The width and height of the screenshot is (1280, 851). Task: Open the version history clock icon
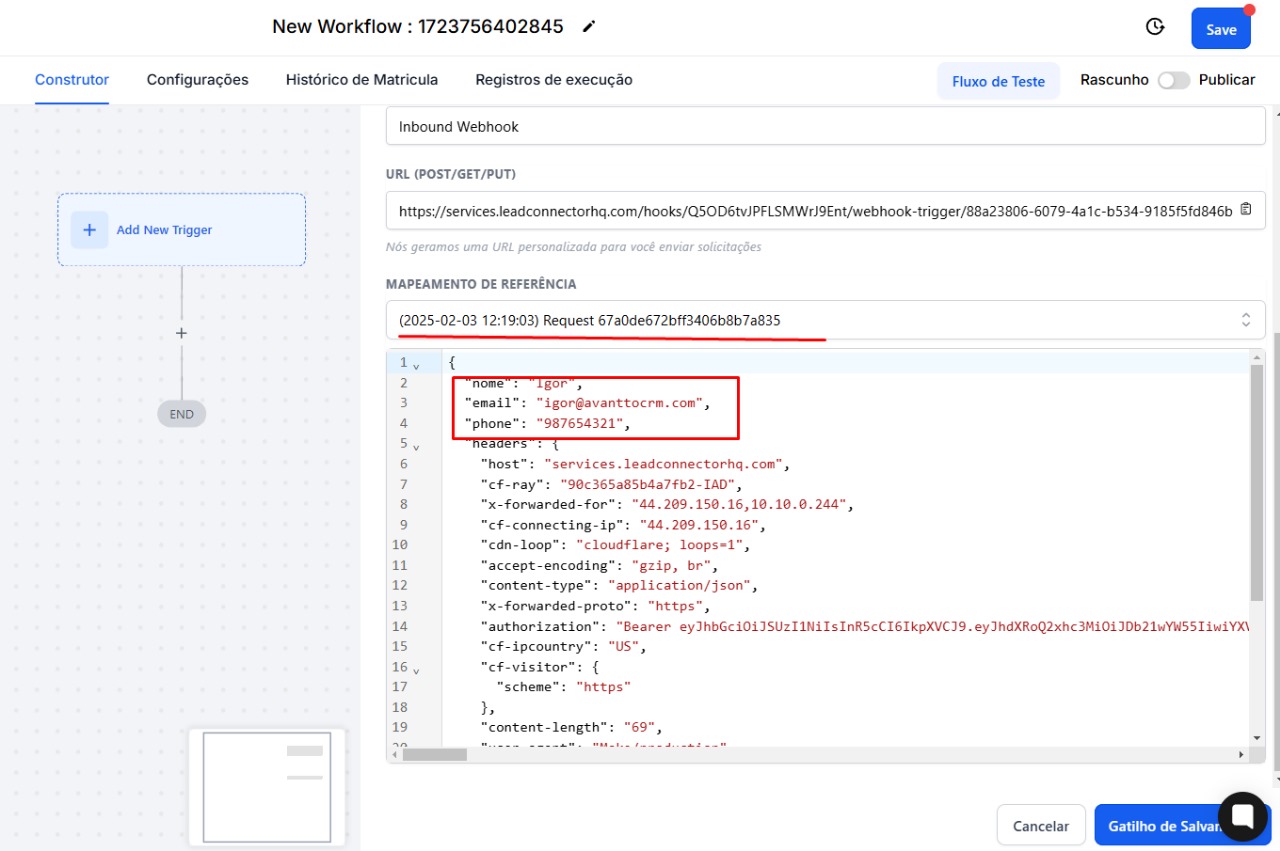point(1155,27)
